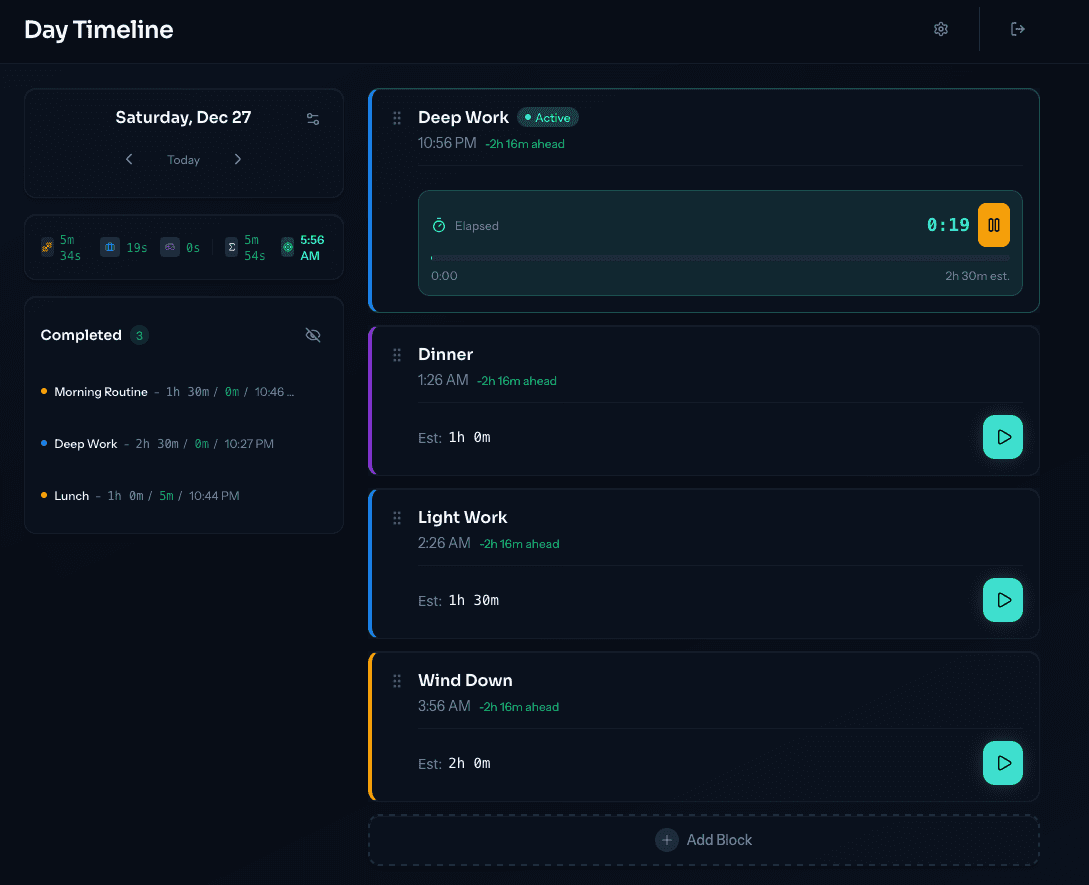Start the Dinner block timer
The height and width of the screenshot is (885, 1089).
click(1002, 437)
